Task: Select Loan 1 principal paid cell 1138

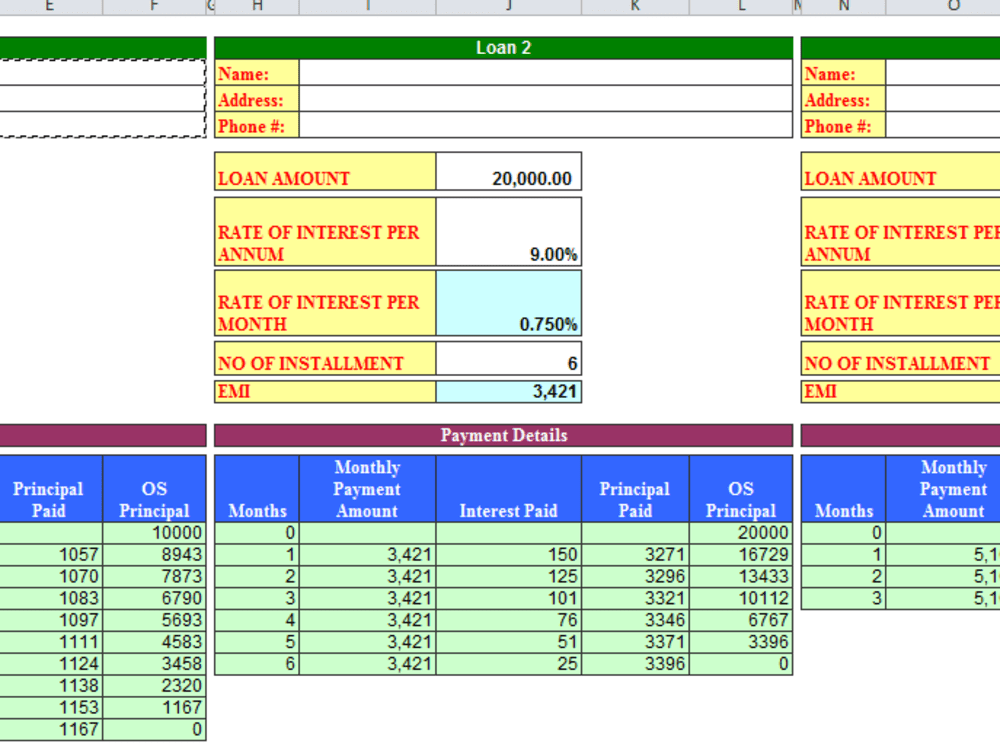Action: pos(51,686)
